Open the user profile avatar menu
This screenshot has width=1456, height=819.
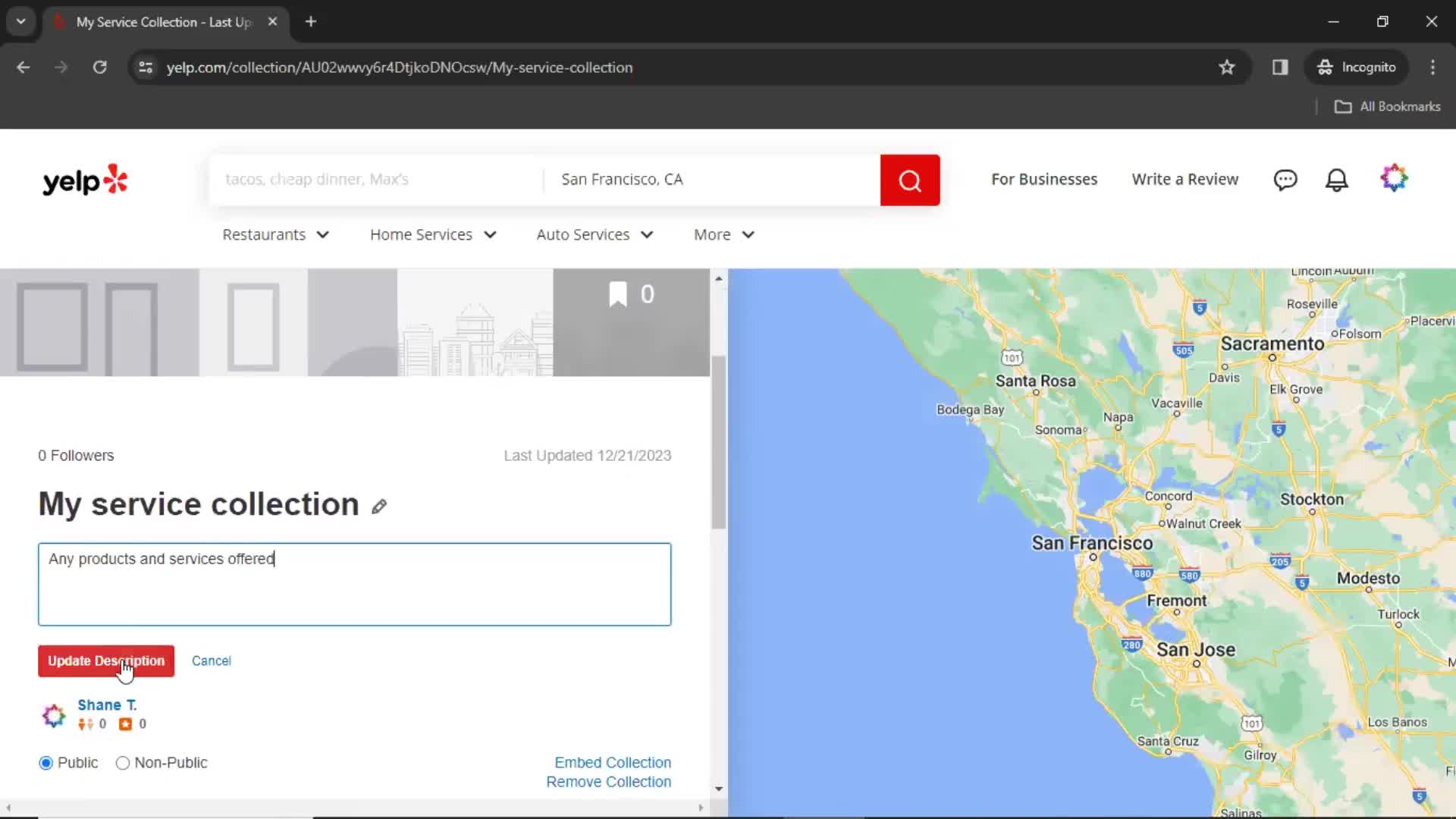coord(1394,178)
